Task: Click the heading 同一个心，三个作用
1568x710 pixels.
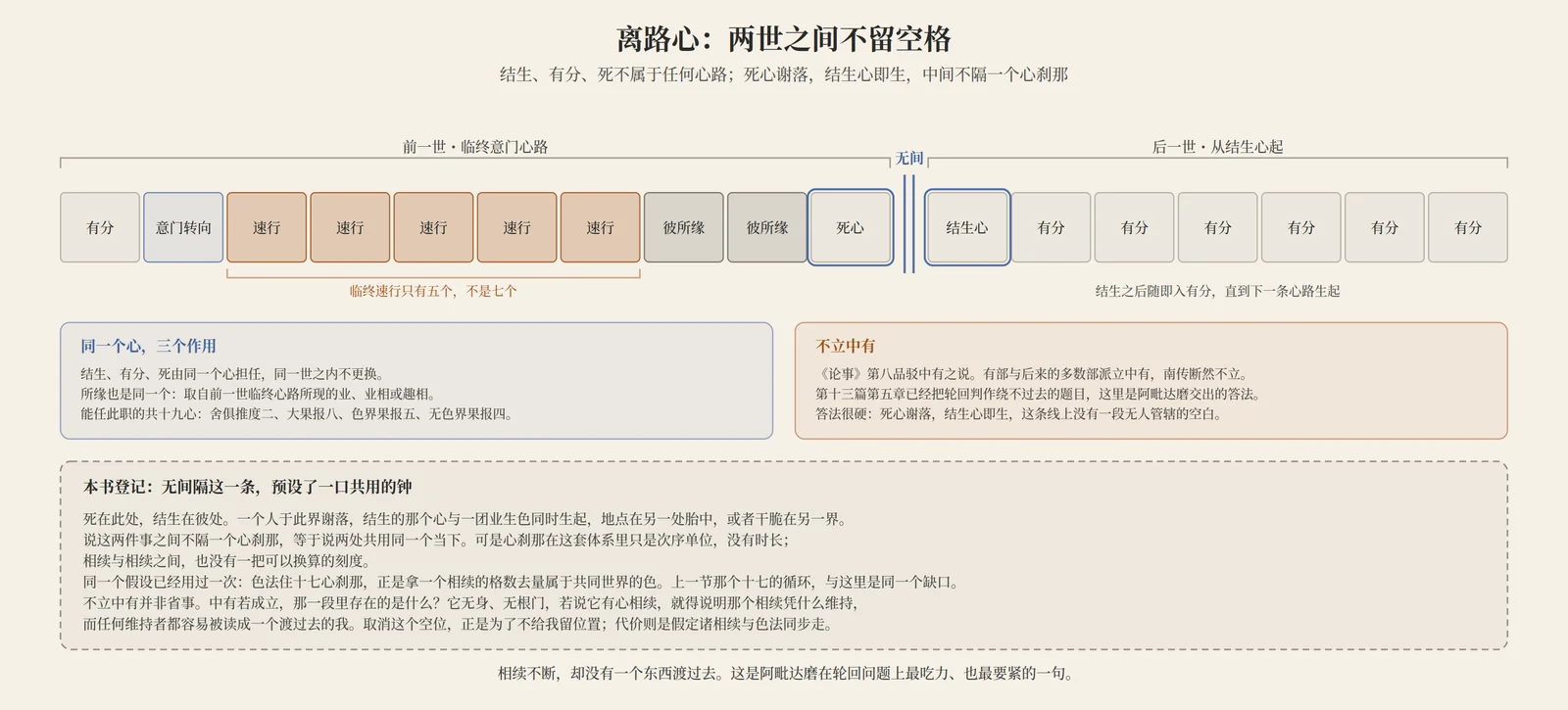Action: [x=148, y=346]
